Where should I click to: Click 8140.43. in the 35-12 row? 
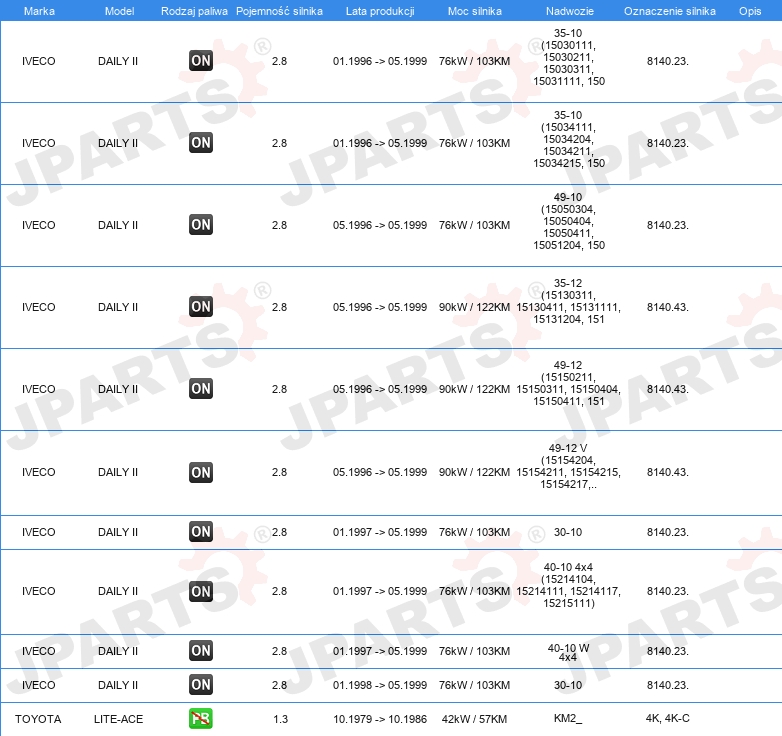668,307
